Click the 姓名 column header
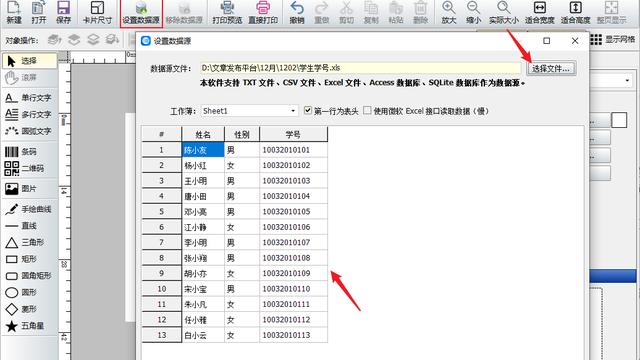This screenshot has height=360, width=640. (x=203, y=134)
